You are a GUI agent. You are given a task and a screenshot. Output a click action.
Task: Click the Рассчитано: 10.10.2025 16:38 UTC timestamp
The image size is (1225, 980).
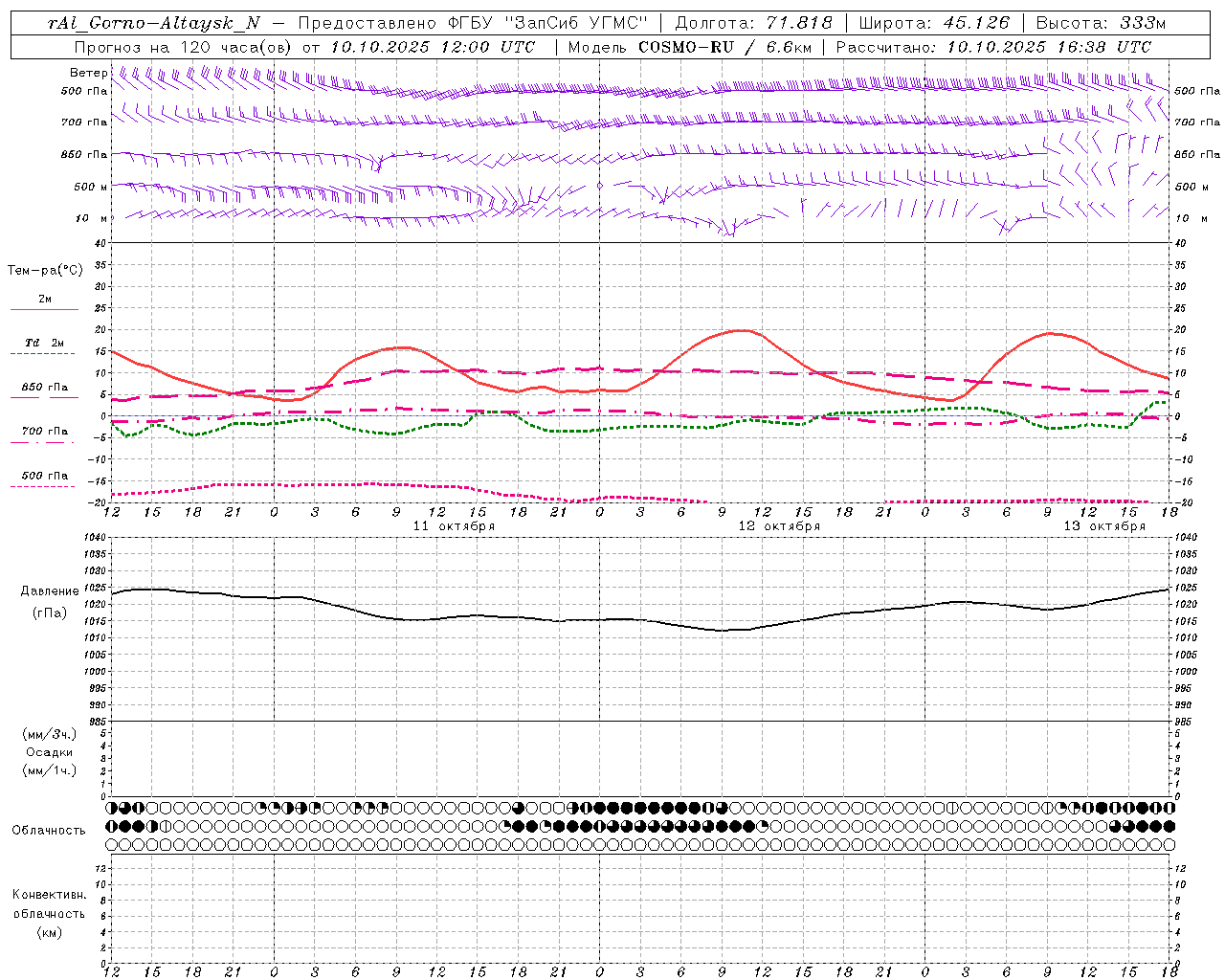[993, 47]
